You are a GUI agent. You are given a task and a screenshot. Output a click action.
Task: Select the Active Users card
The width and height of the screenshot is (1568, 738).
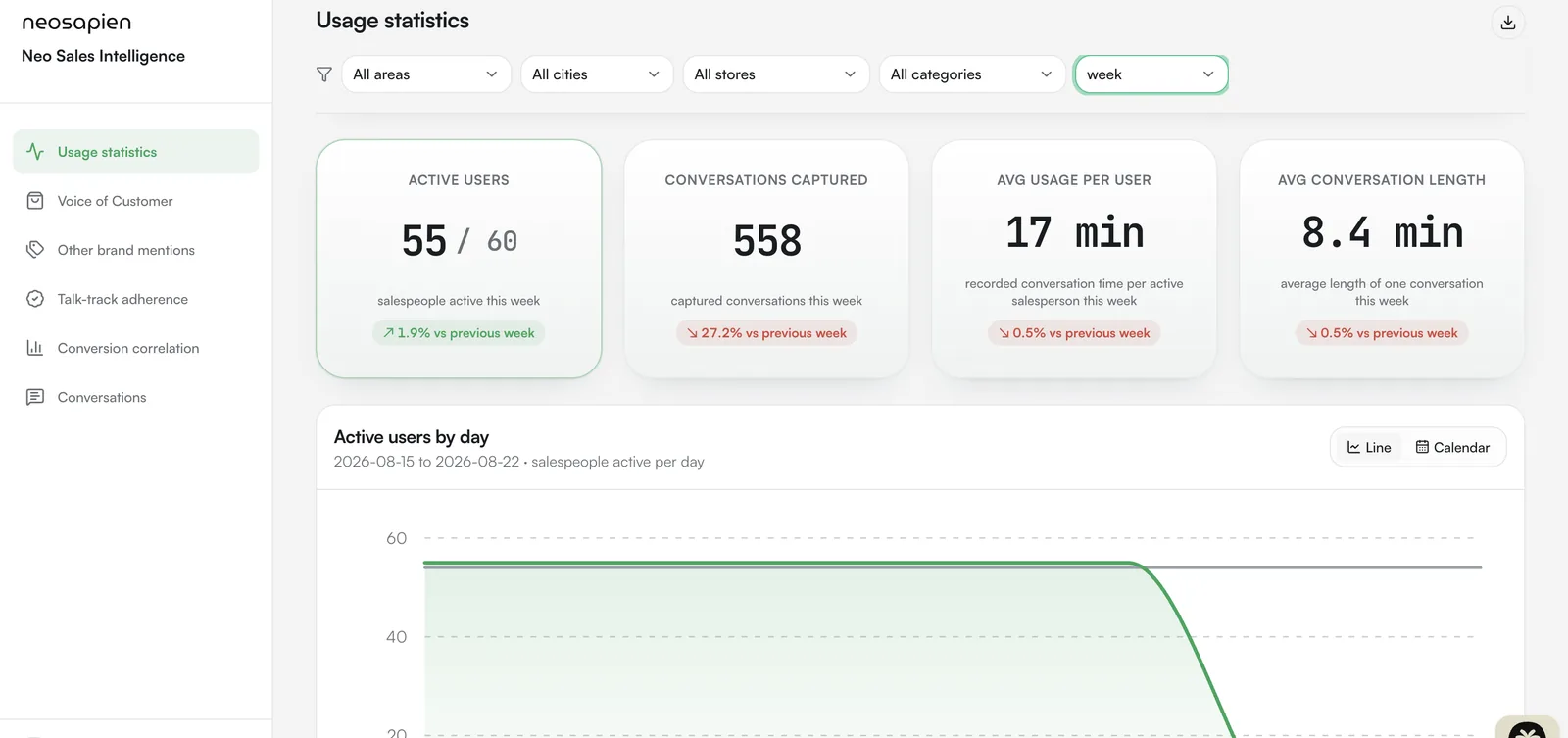459,259
